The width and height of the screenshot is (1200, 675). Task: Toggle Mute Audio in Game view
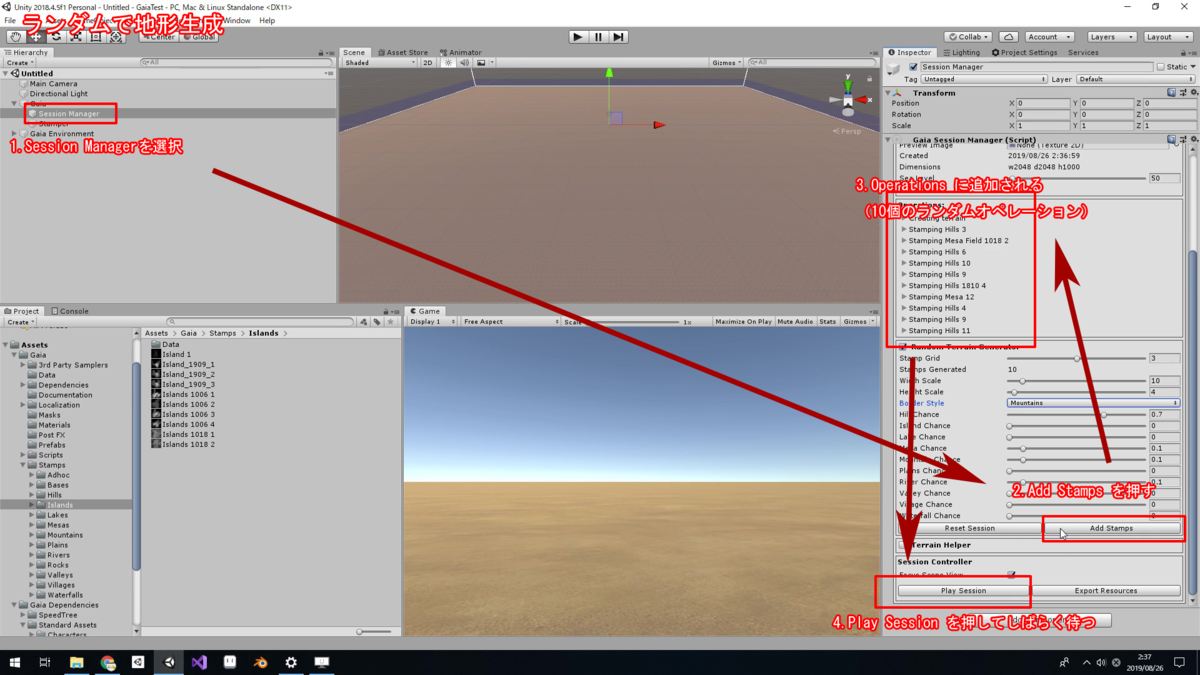pyautogui.click(x=795, y=322)
